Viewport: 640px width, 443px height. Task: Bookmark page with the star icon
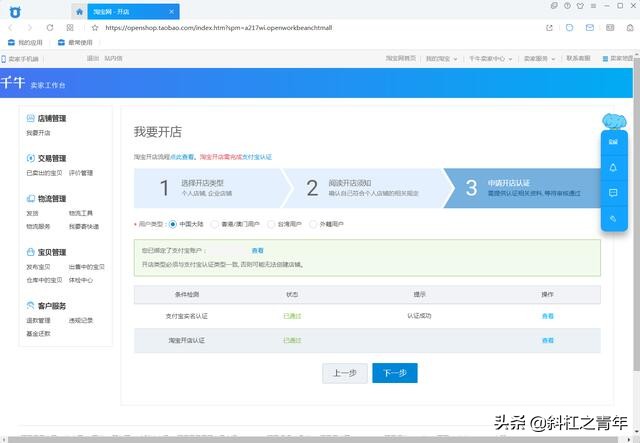(95, 28)
